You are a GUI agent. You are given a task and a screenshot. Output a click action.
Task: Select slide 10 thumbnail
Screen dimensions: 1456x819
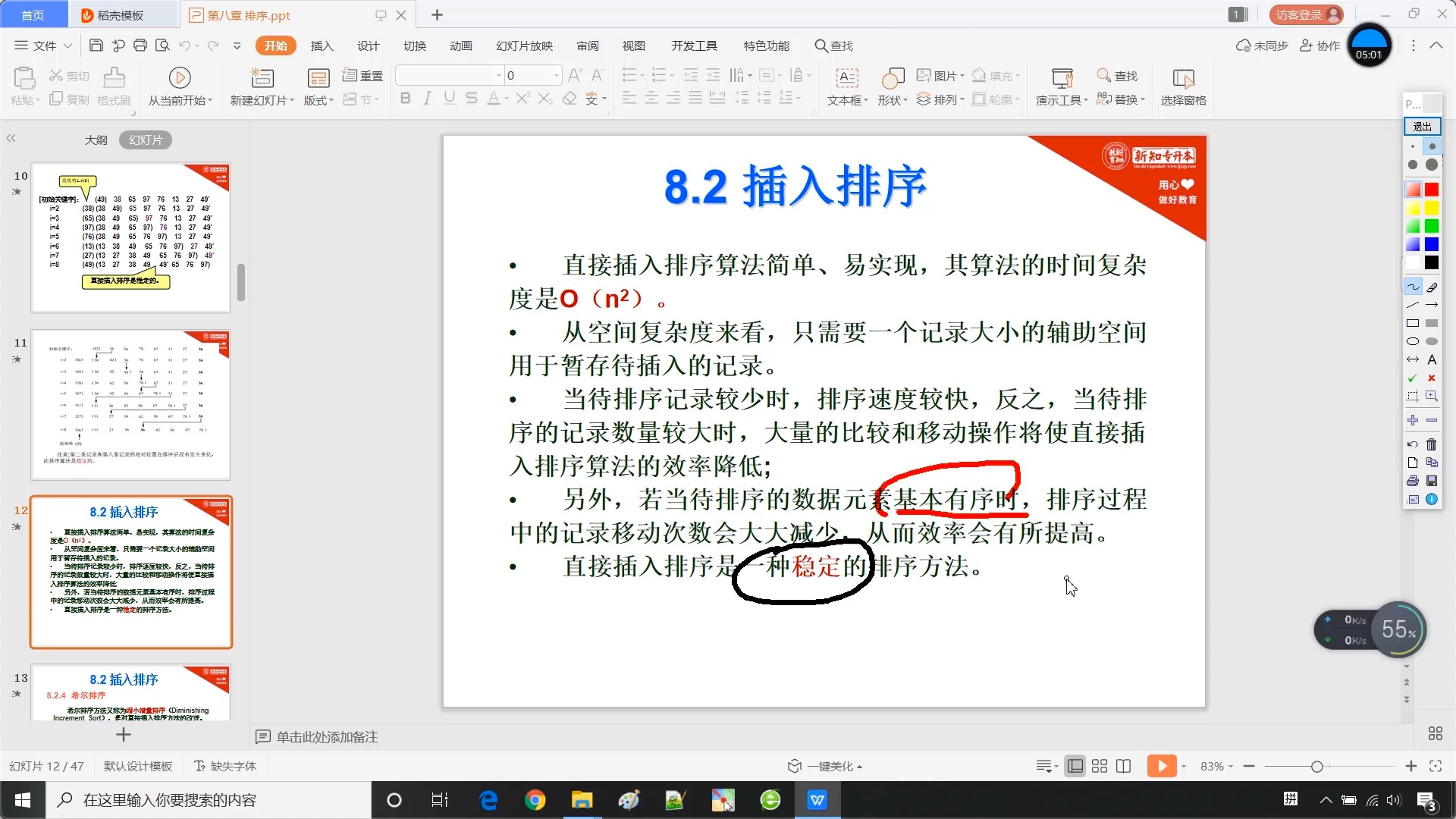pos(130,237)
